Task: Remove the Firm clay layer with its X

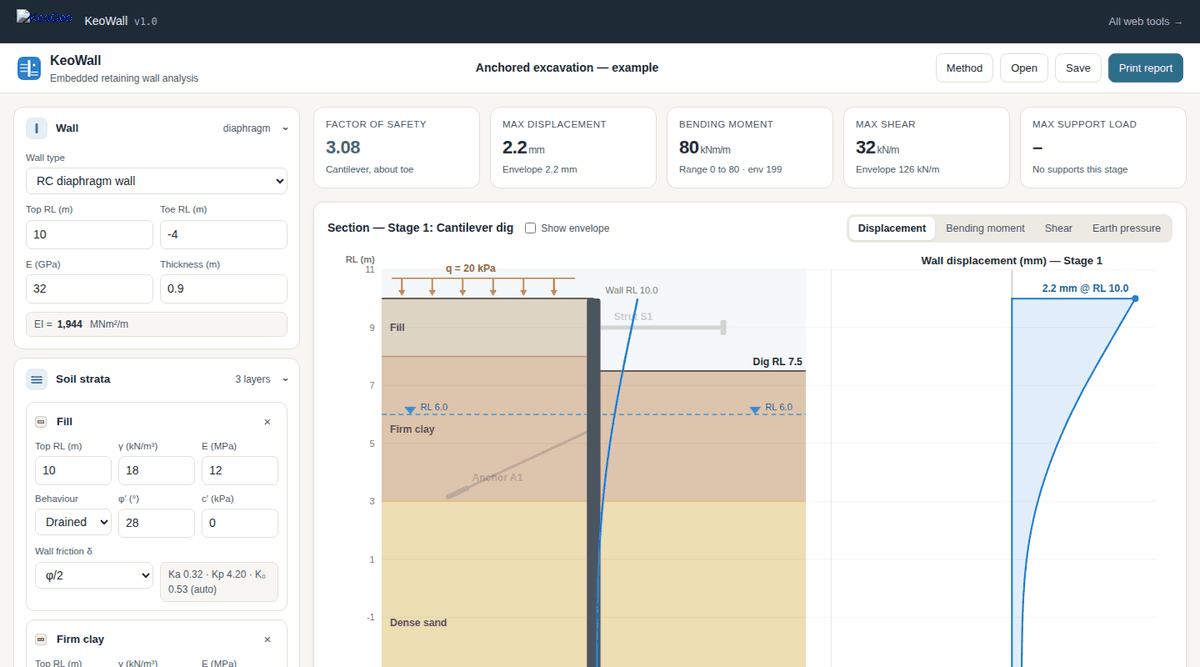Action: pyautogui.click(x=267, y=639)
